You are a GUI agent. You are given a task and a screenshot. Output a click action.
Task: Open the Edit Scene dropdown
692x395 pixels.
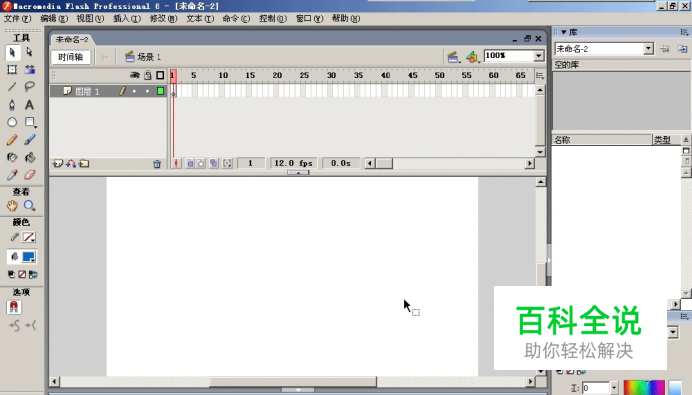point(453,57)
